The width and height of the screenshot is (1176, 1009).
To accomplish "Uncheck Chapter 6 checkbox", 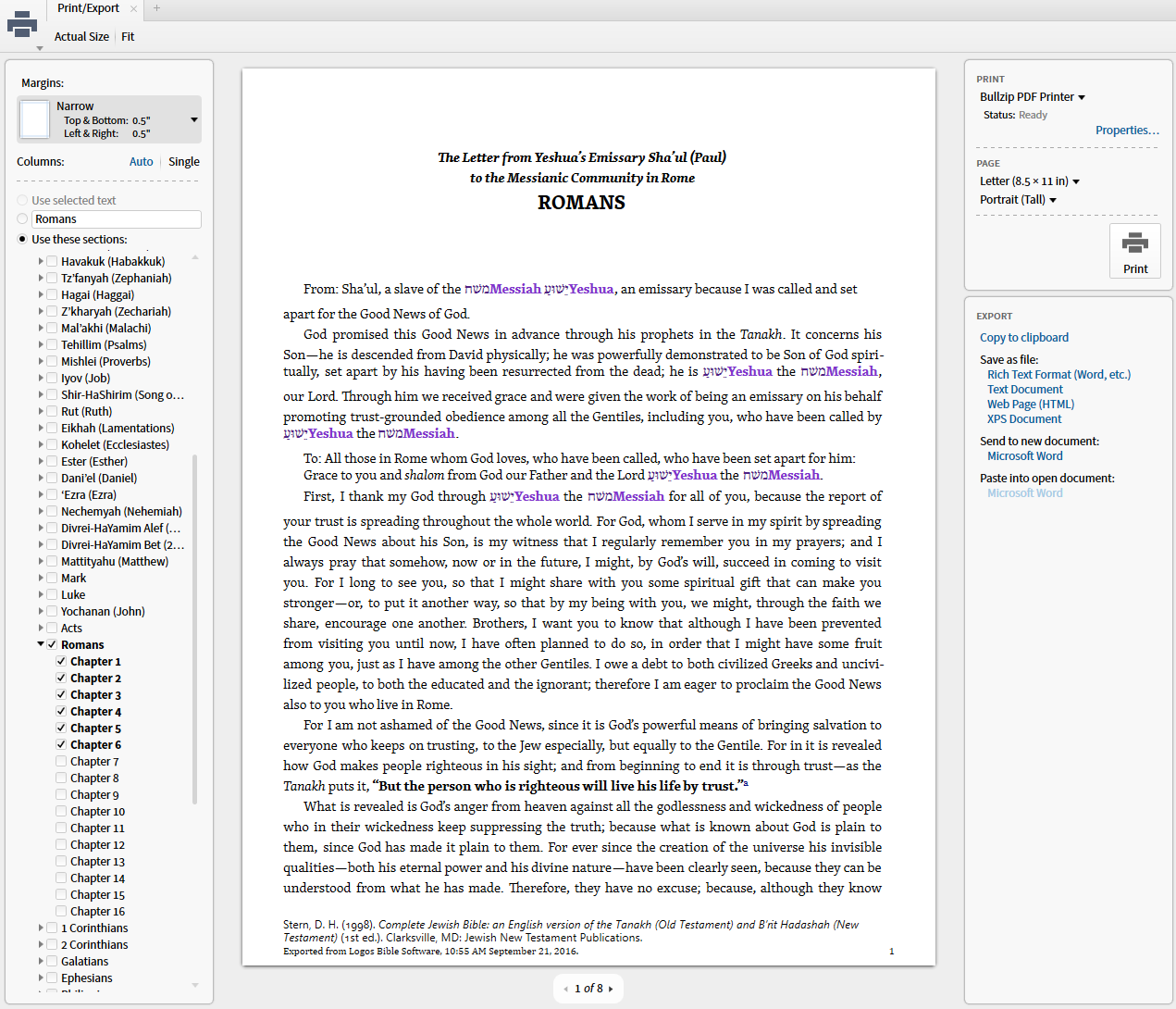I will (x=61, y=744).
